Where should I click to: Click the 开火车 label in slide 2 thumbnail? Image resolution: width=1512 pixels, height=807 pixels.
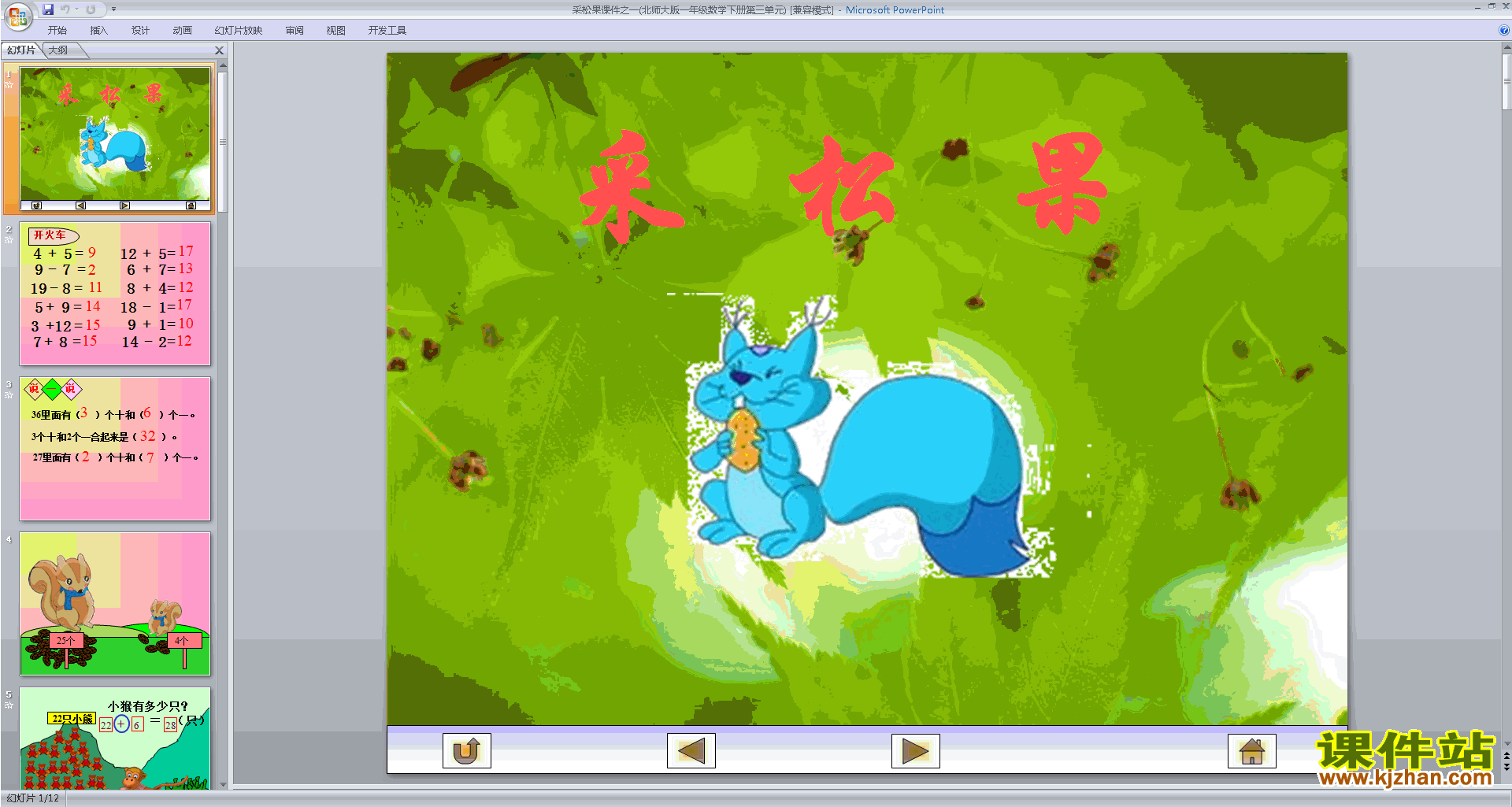pos(52,235)
